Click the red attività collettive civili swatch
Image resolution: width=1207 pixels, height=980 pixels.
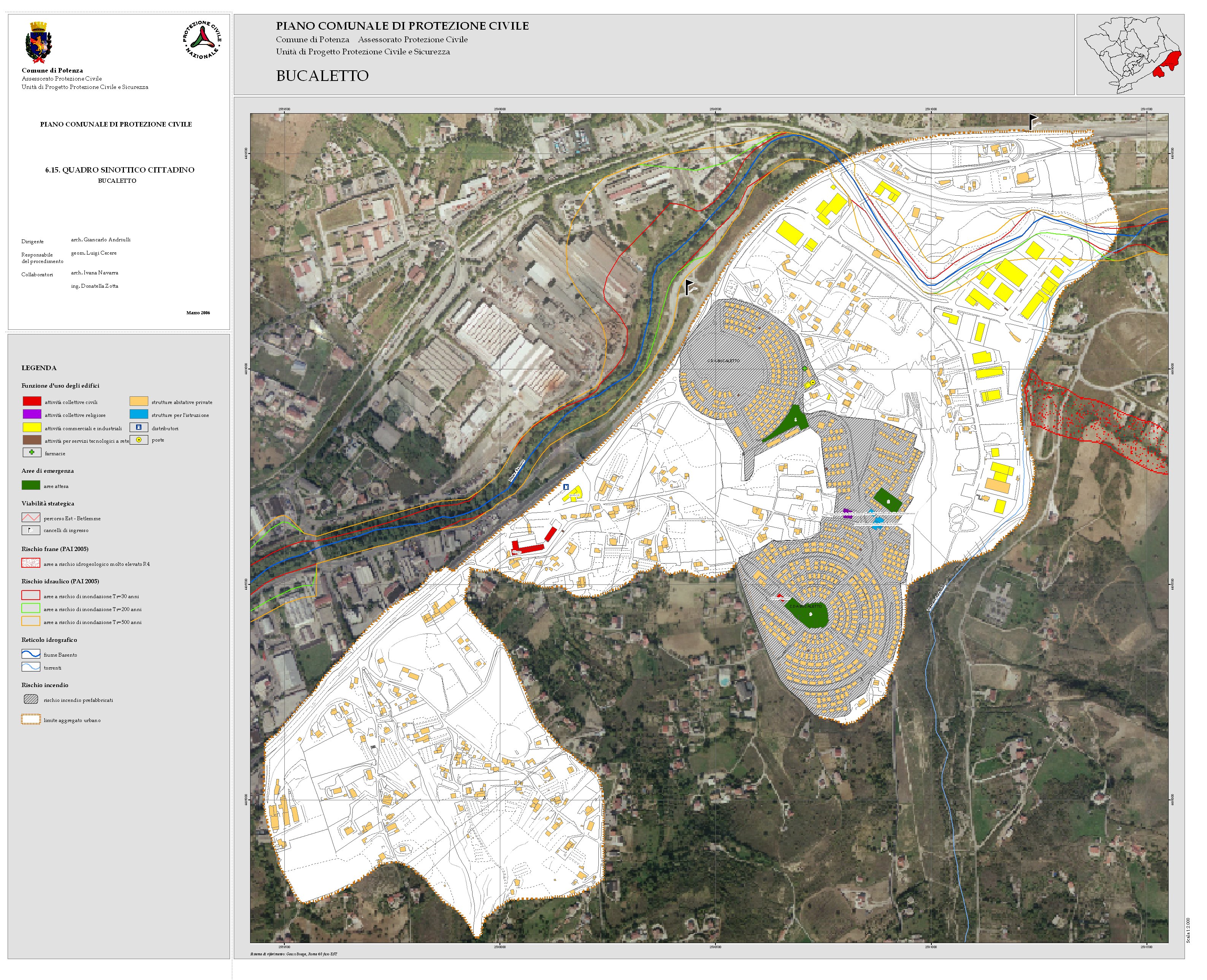coord(32,401)
